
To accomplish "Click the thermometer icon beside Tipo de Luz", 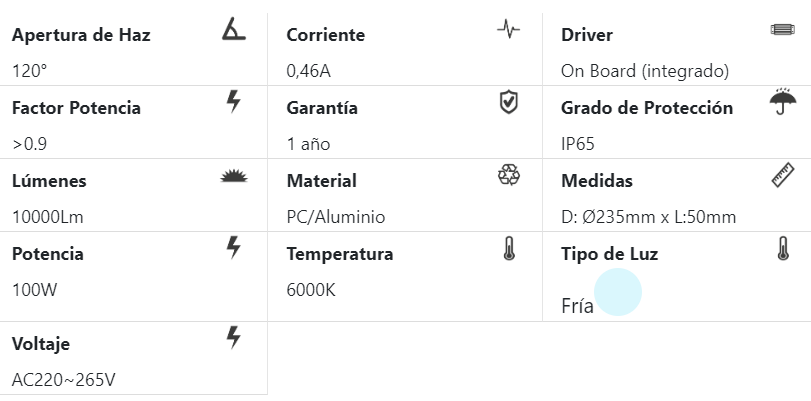I will pos(784,248).
